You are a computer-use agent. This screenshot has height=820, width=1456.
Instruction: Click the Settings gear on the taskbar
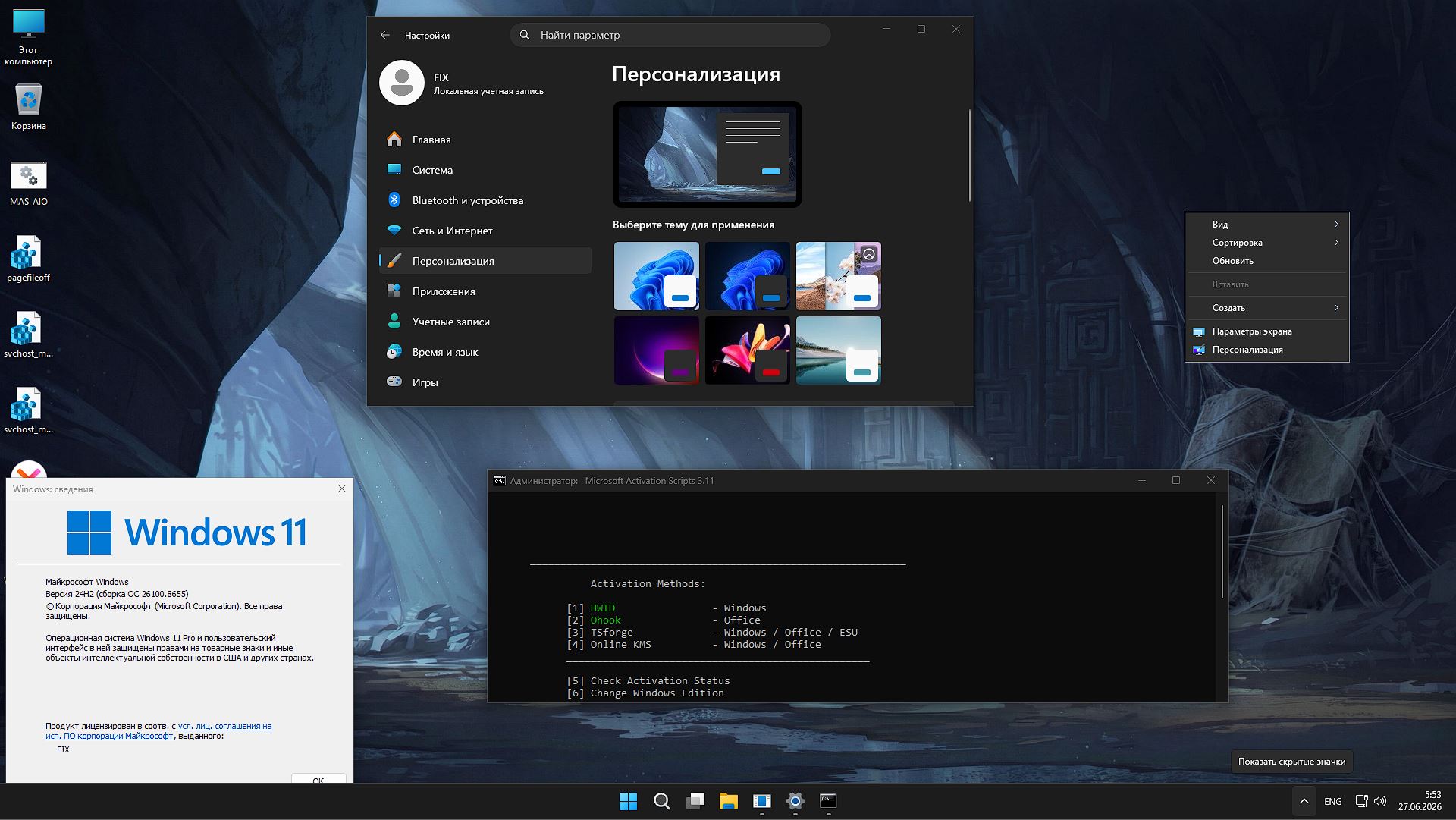pos(795,801)
